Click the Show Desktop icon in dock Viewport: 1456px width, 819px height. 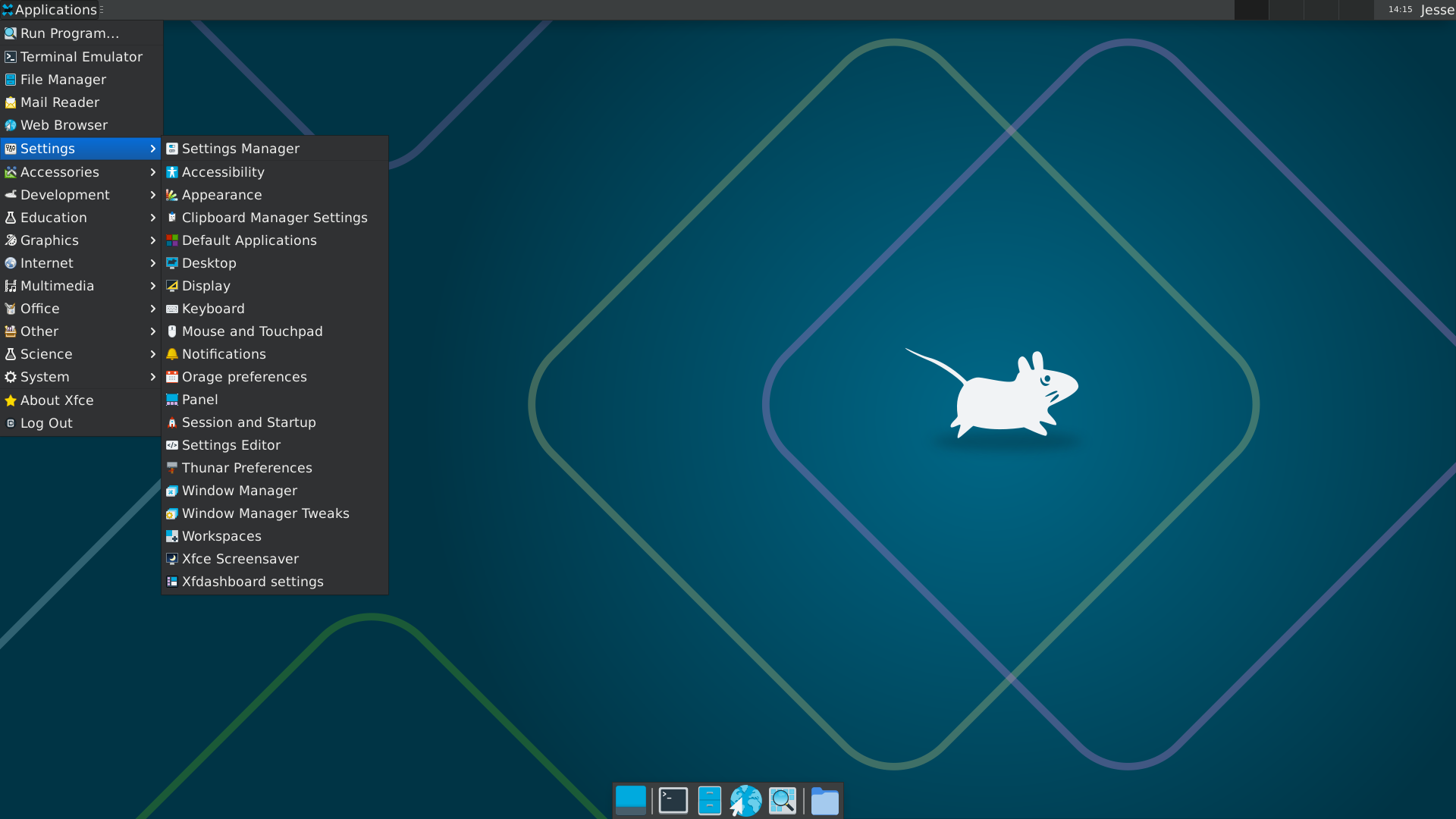[x=630, y=800]
